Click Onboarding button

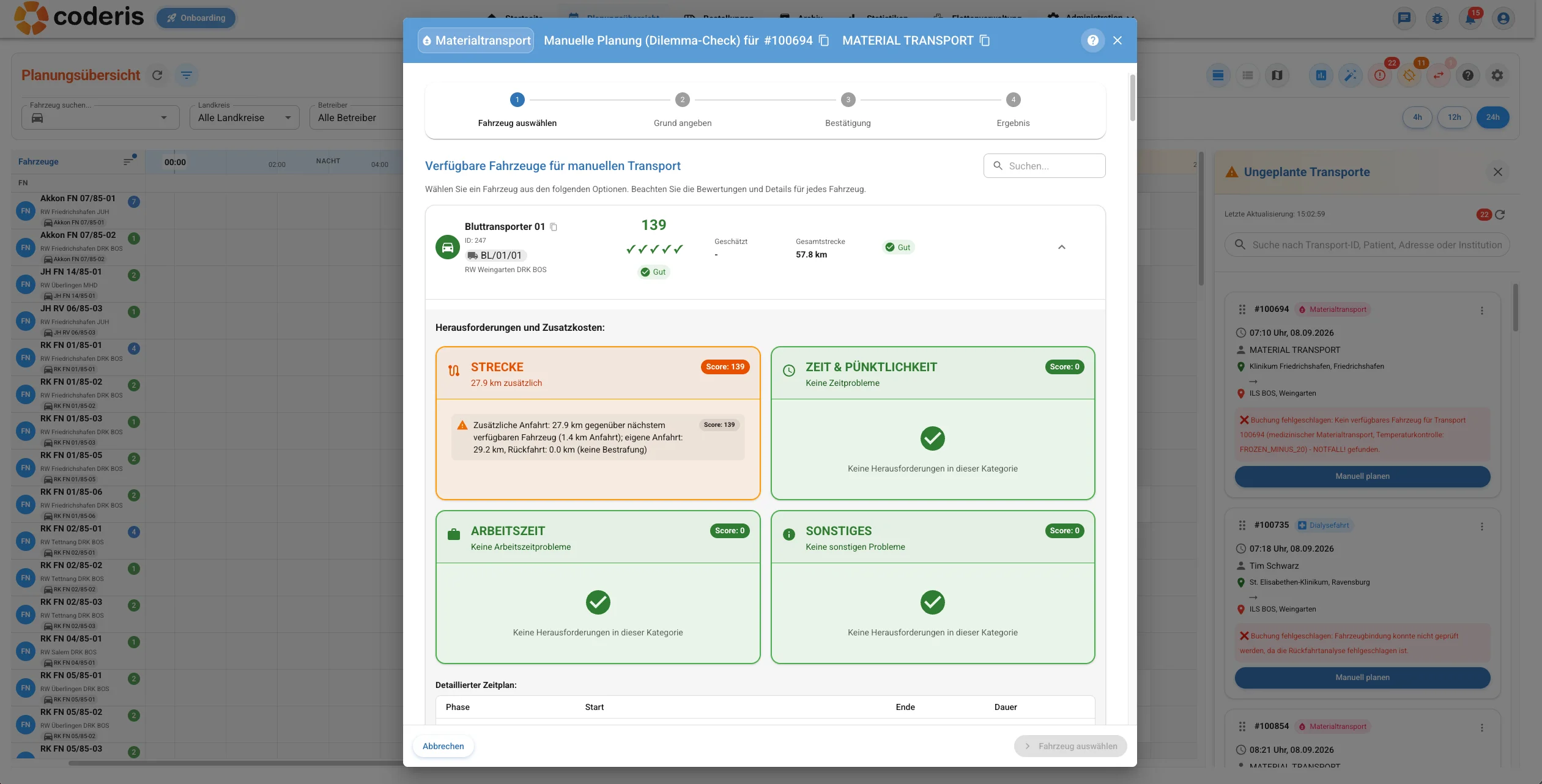pos(196,18)
